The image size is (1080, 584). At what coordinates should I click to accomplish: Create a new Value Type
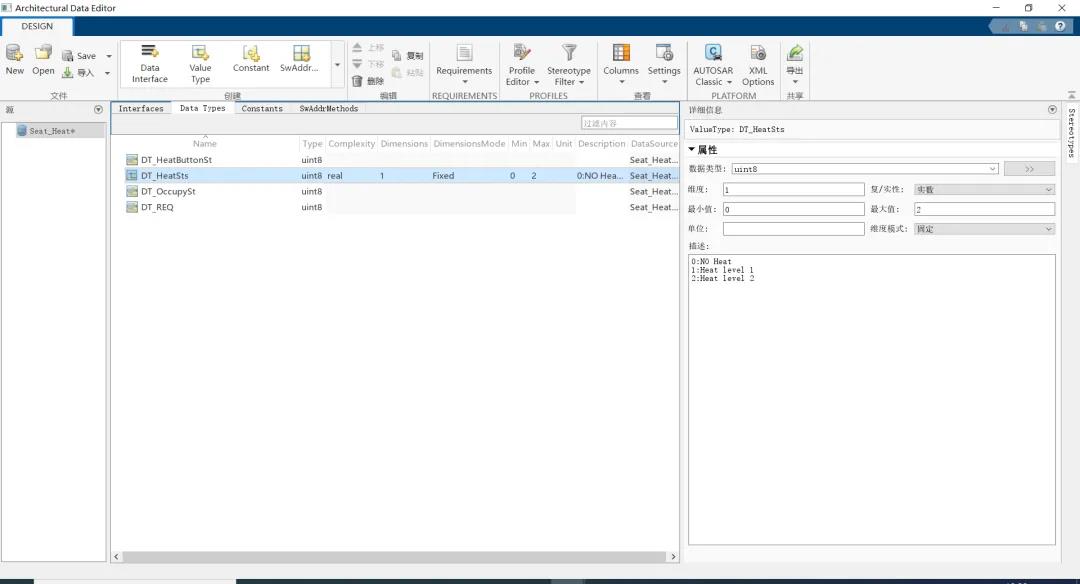pyautogui.click(x=200, y=54)
